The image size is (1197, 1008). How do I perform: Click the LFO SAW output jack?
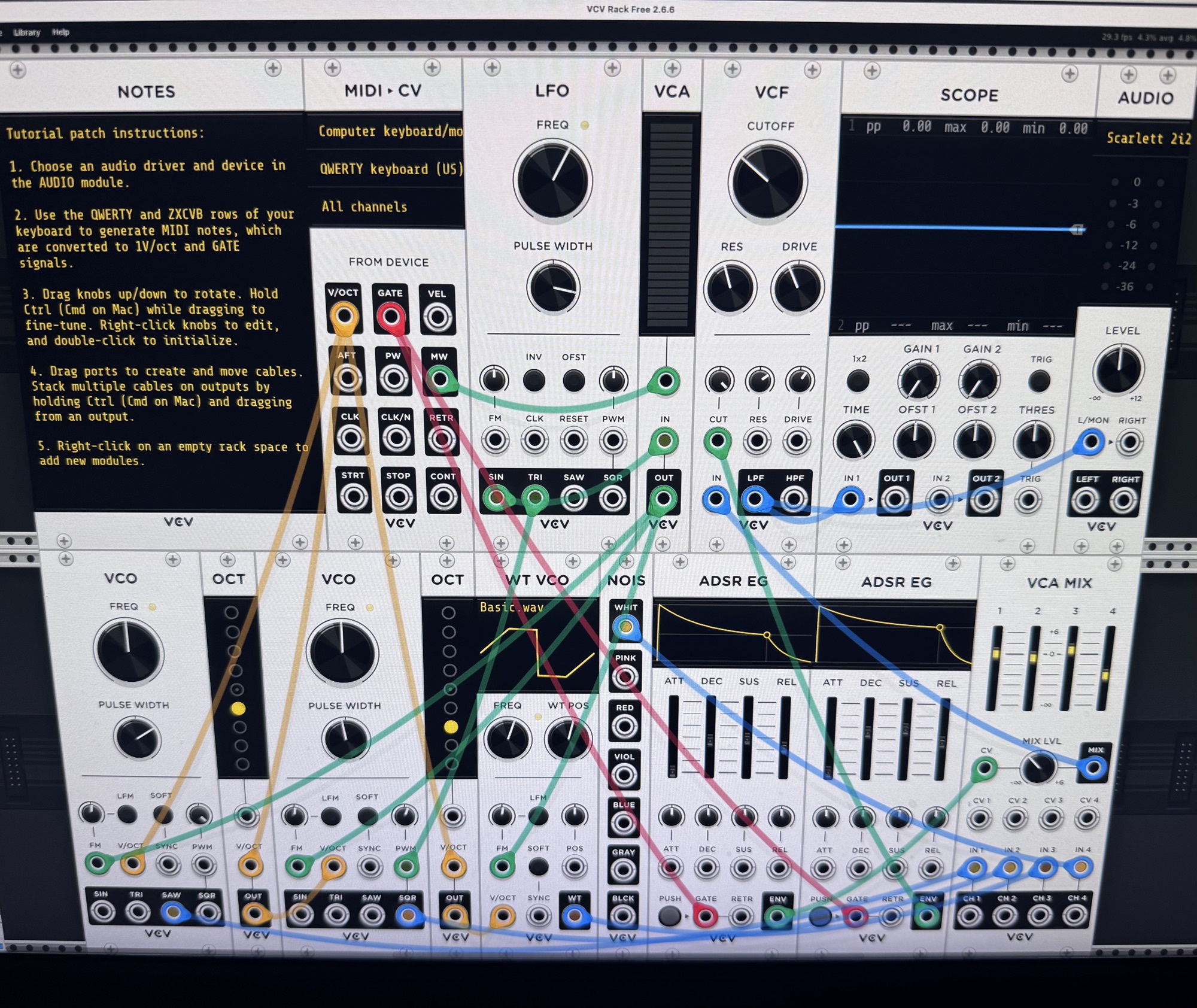pos(573,499)
